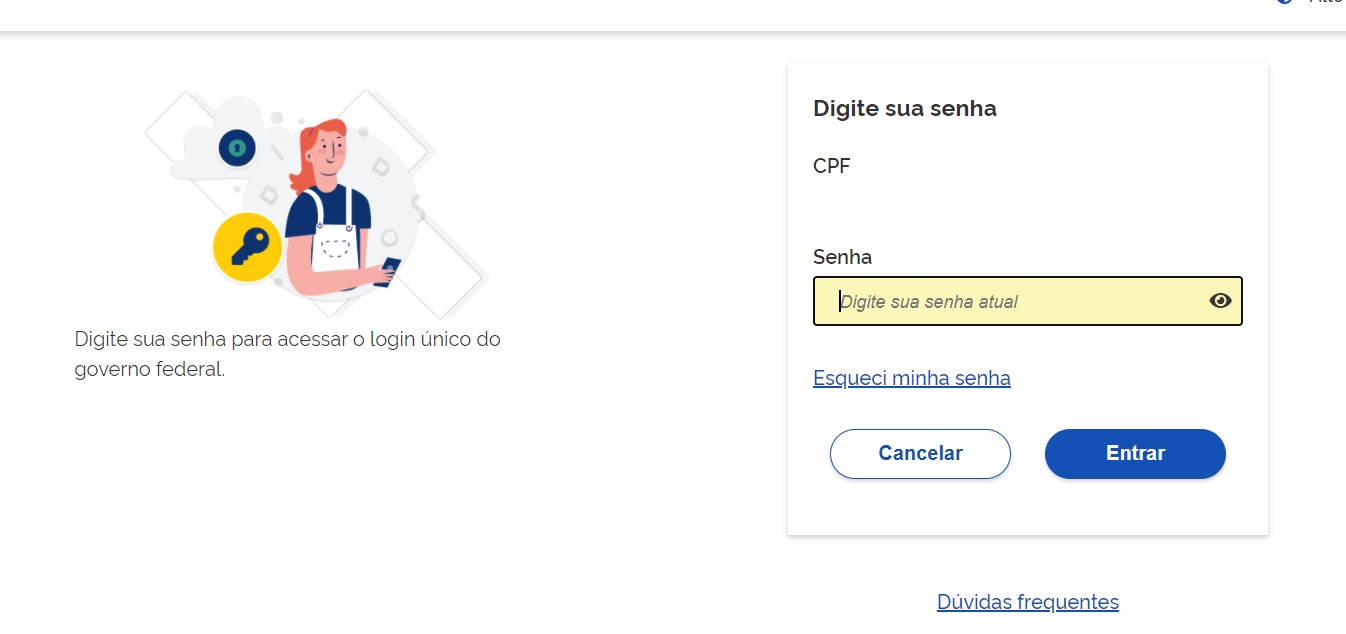Viewport: 1346px width, 634px height.
Task: Click the yellow key icon
Action: pyautogui.click(x=247, y=246)
